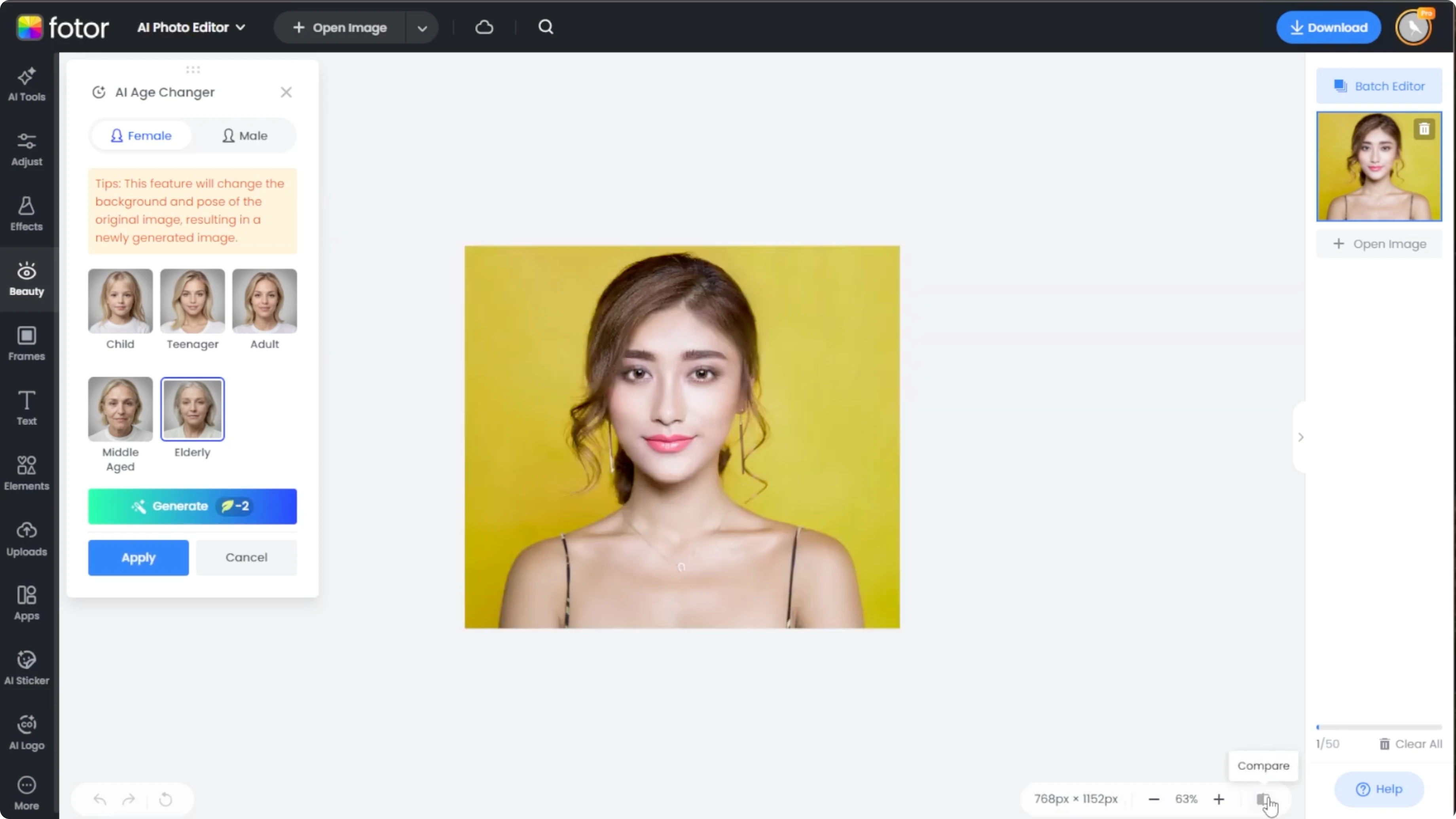Click the Compare icon
Viewport: 1456px width, 819px height.
[x=1263, y=799]
